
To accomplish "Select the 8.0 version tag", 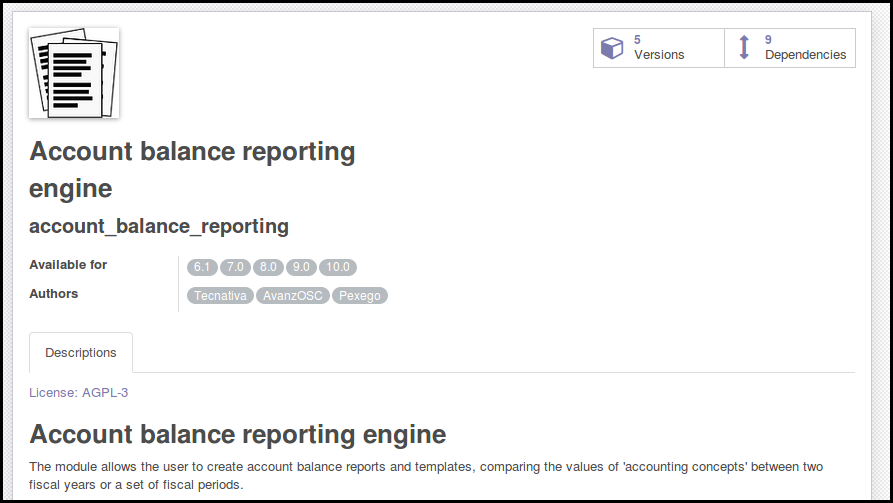I will tap(268, 267).
